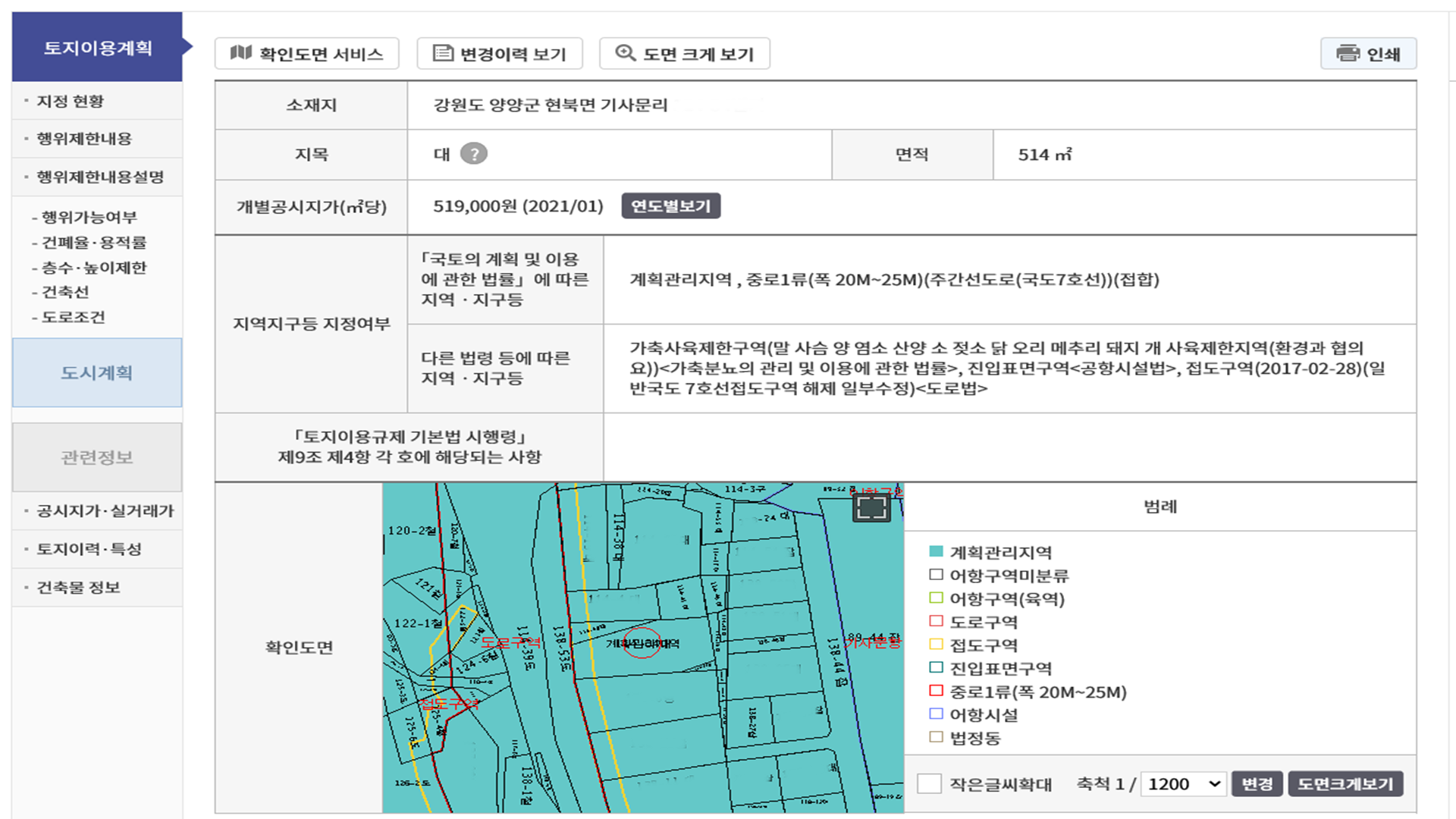The width and height of the screenshot is (1456, 819).
Task: Select the 층수·높이제한 submenu link
Action: click(x=94, y=268)
